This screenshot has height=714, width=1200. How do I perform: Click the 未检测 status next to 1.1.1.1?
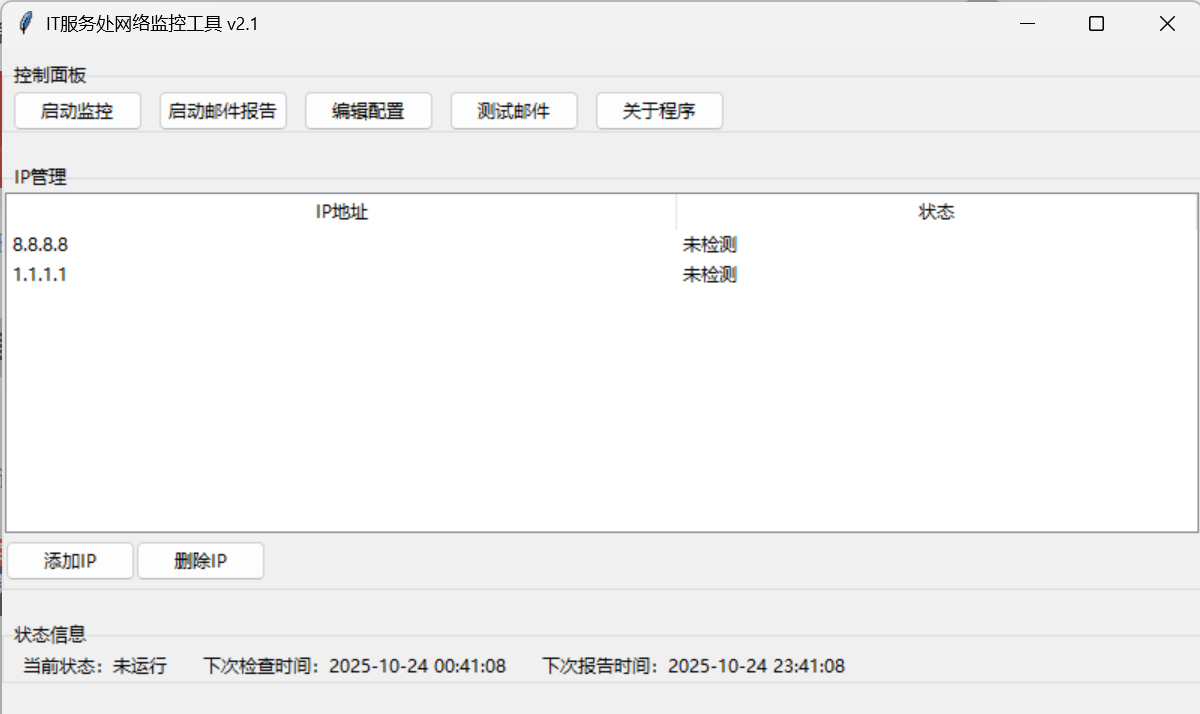[708, 274]
